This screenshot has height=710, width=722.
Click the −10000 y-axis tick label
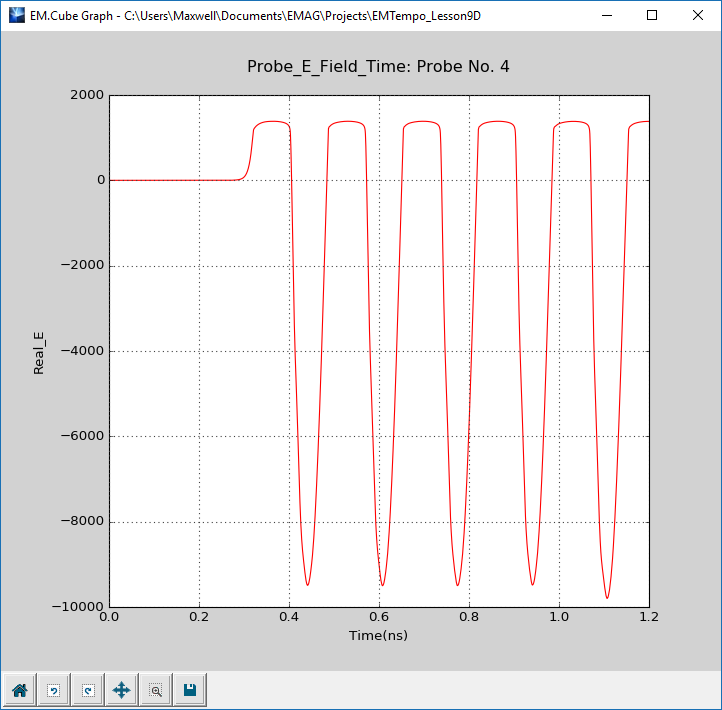[x=78, y=607]
